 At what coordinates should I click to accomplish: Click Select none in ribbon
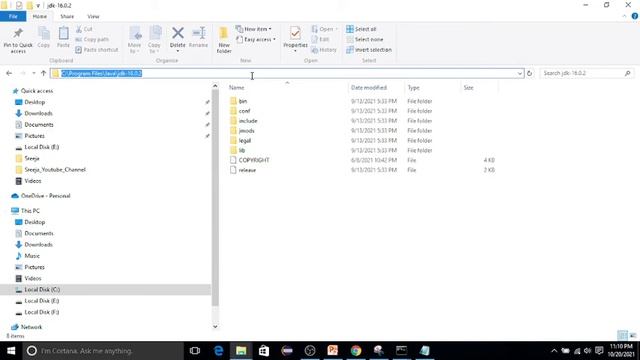coord(364,39)
